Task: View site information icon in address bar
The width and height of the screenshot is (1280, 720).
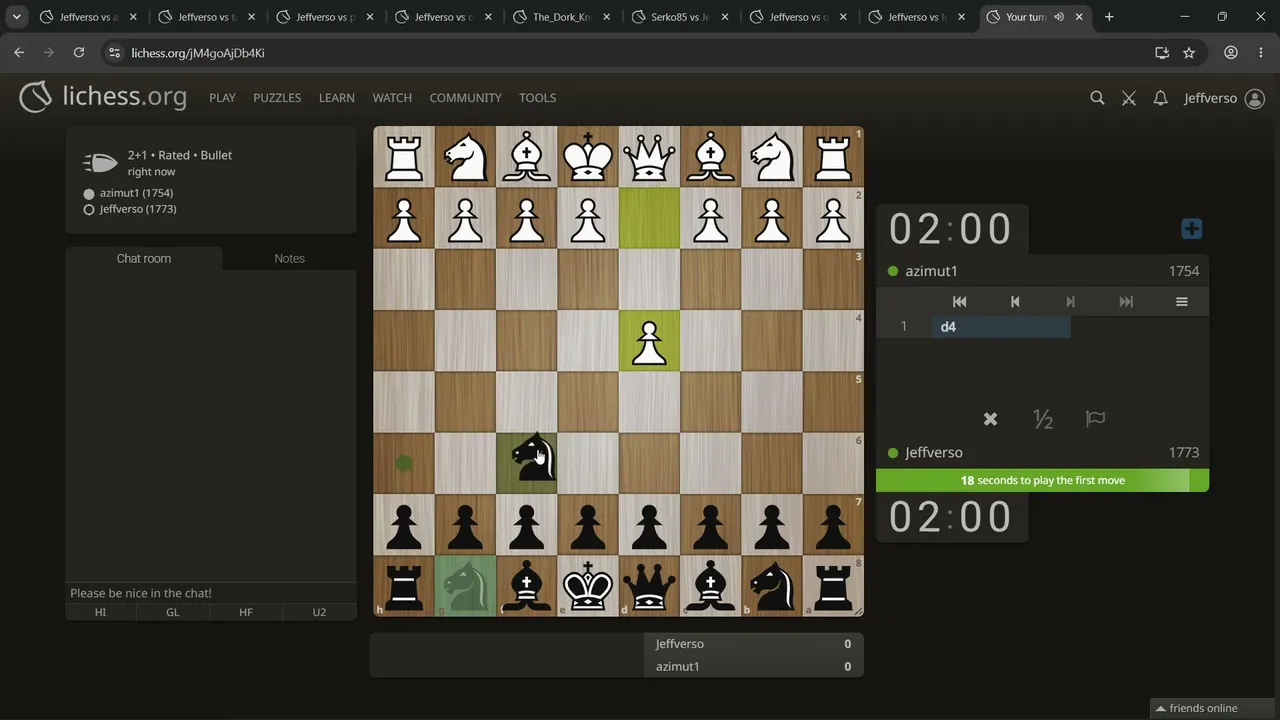Action: tap(113, 53)
